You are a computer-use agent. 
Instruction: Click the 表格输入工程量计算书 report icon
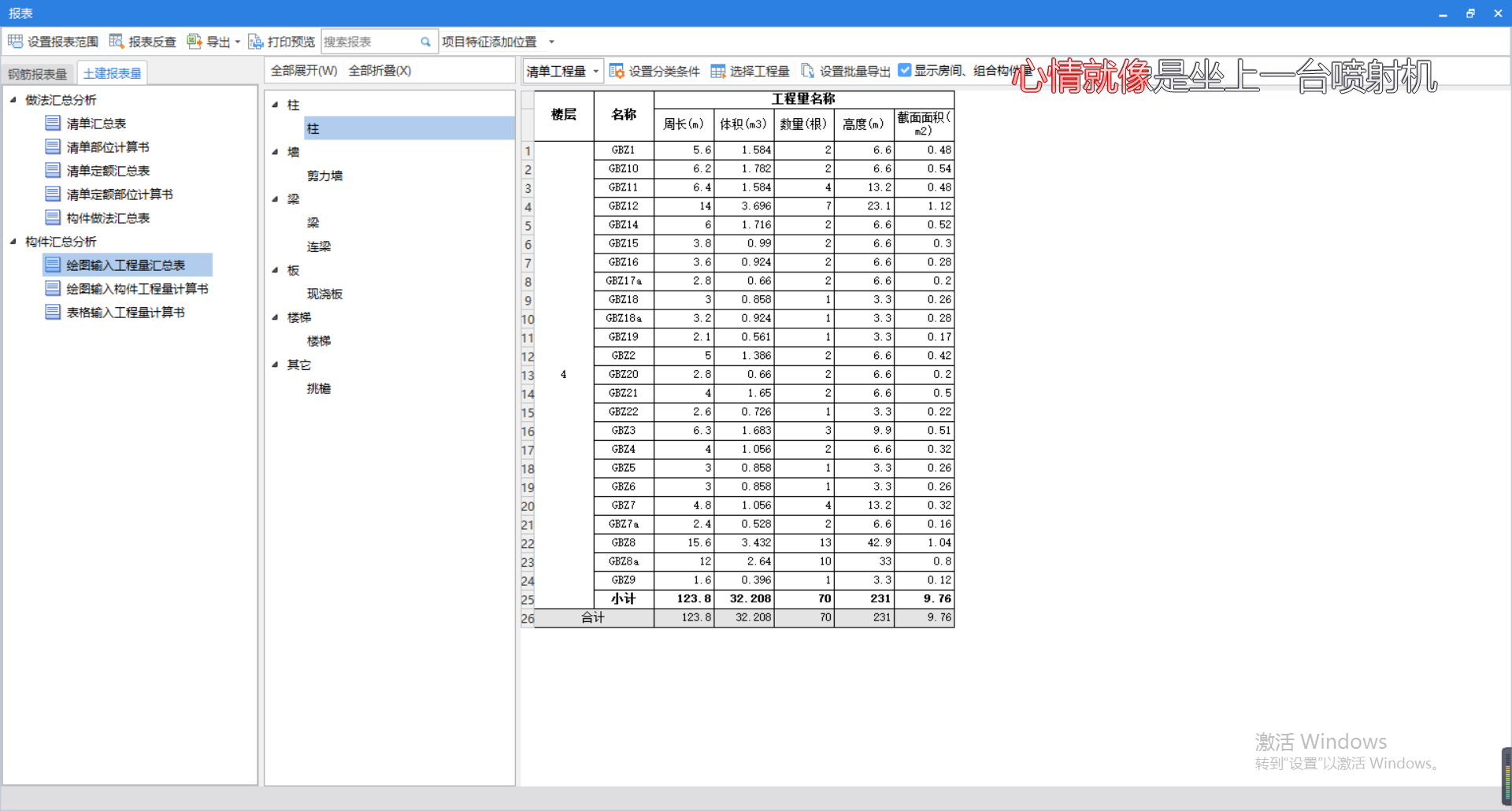coord(53,312)
